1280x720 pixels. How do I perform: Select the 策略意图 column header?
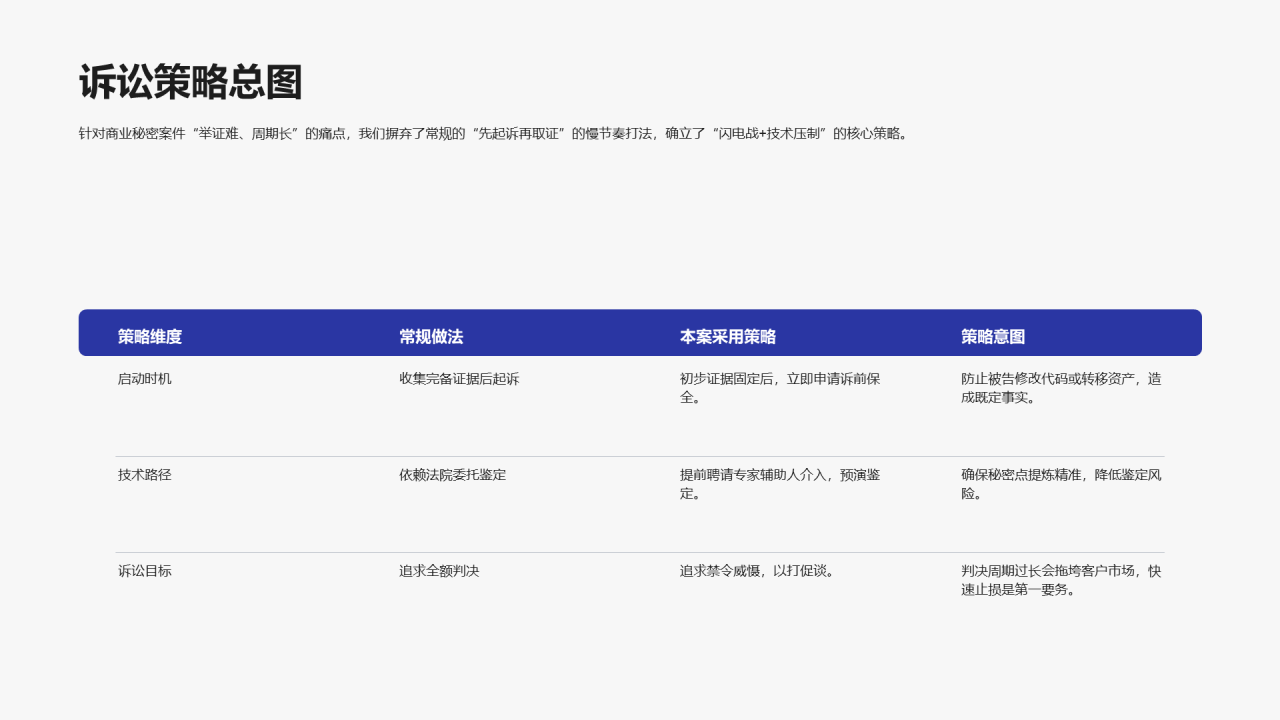click(992, 337)
